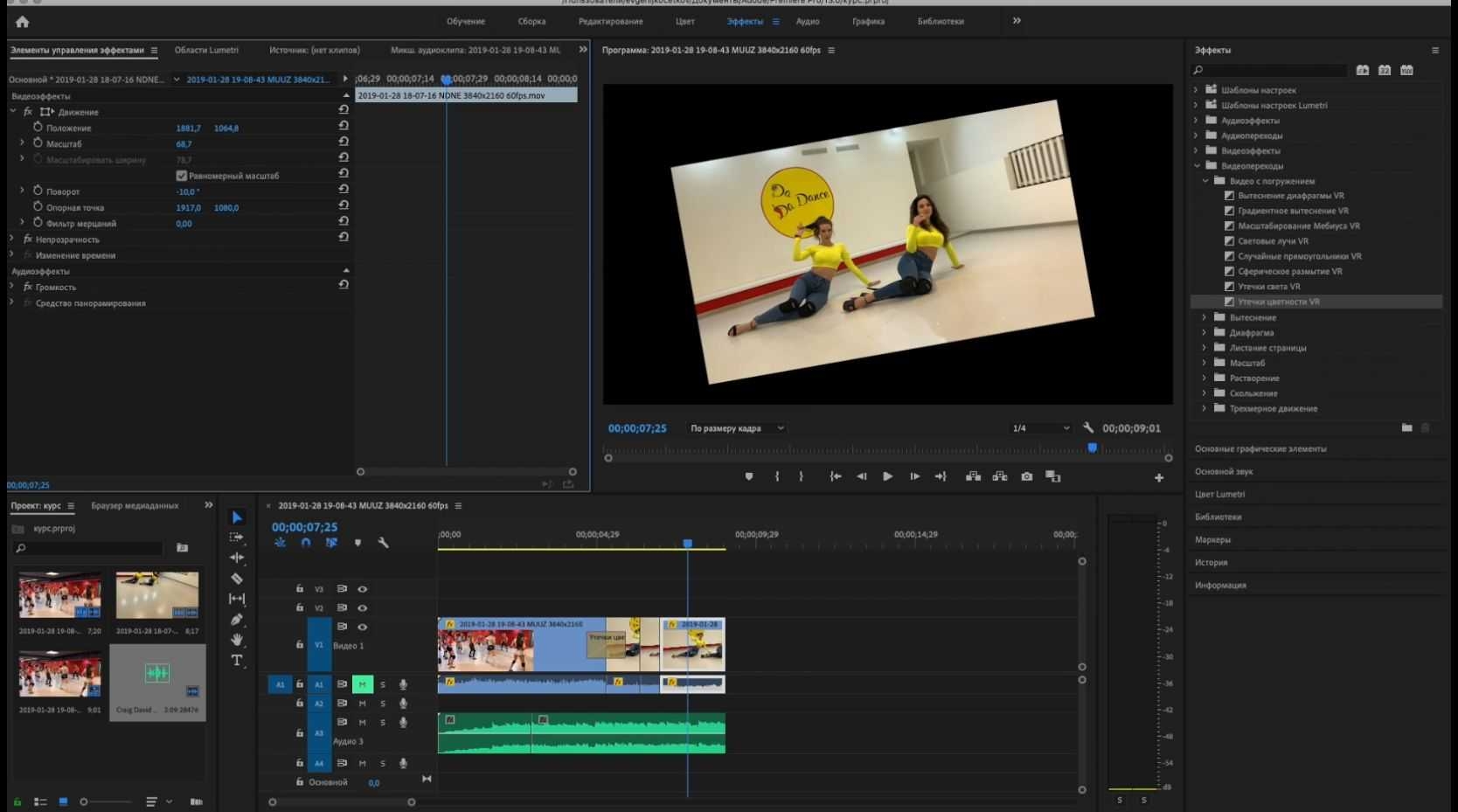Select the Pen tool

(237, 620)
